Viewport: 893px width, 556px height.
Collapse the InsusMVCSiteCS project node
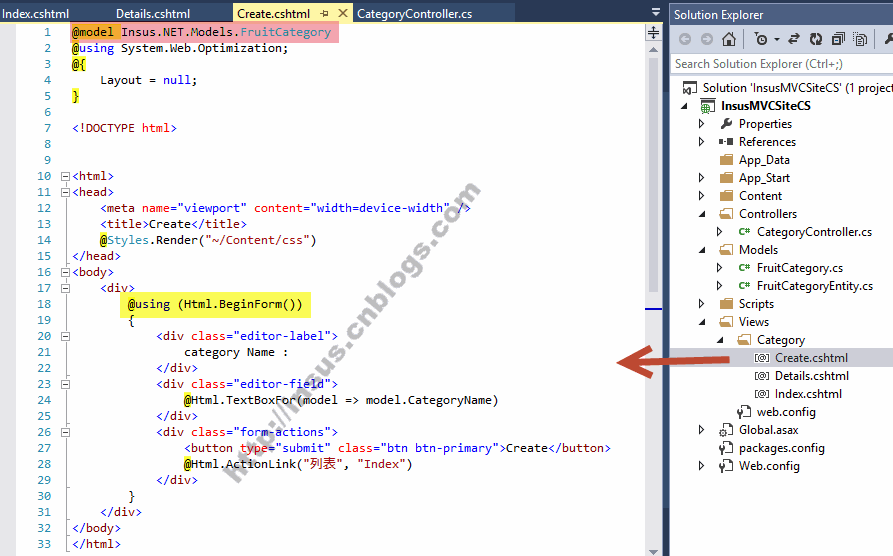(685, 106)
